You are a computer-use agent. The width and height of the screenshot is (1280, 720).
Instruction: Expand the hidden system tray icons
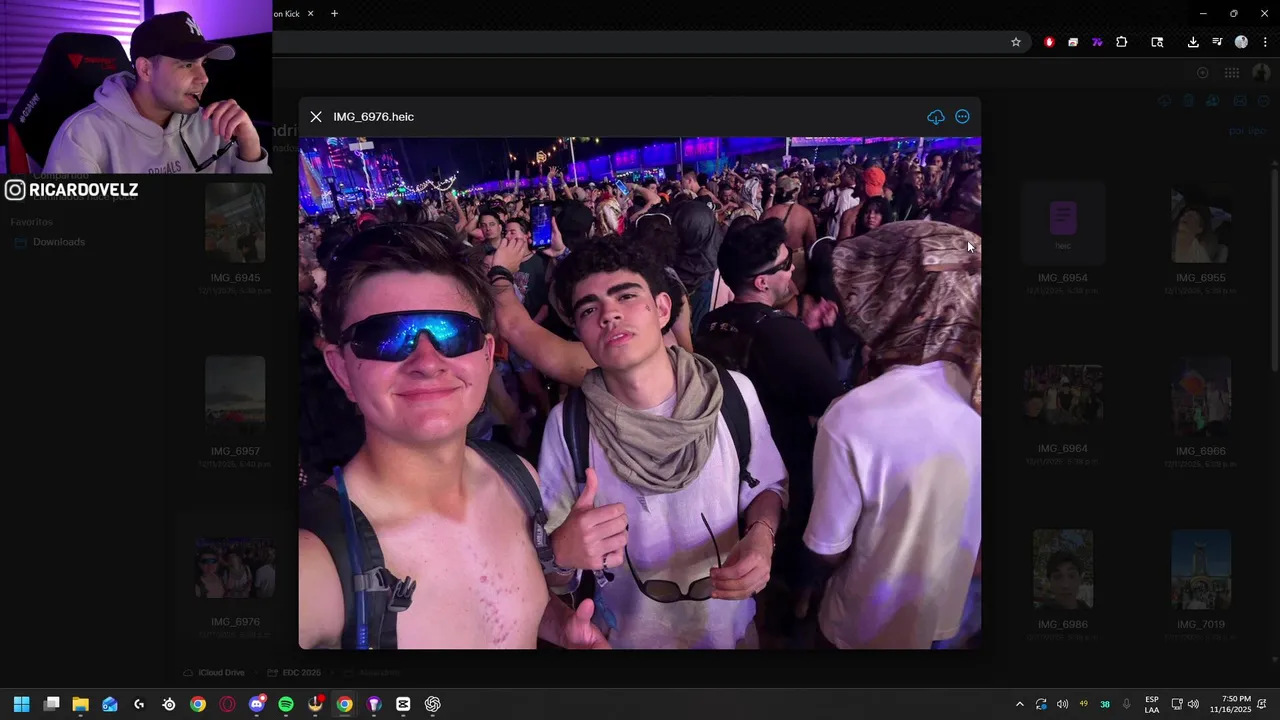[1019, 704]
